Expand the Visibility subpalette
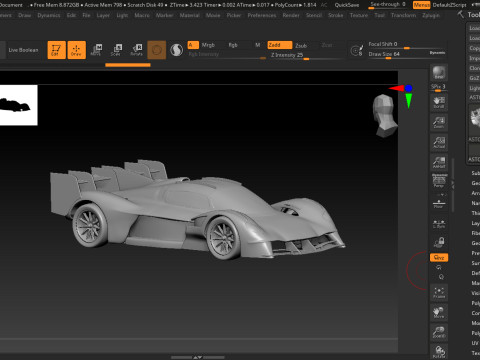This screenshot has width=480, height=360. tap(475, 293)
